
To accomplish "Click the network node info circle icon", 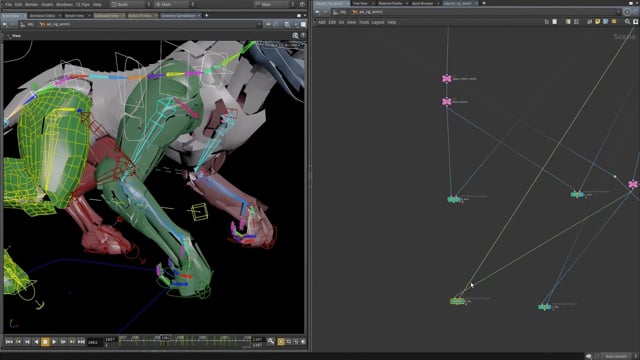I will point(627,12).
